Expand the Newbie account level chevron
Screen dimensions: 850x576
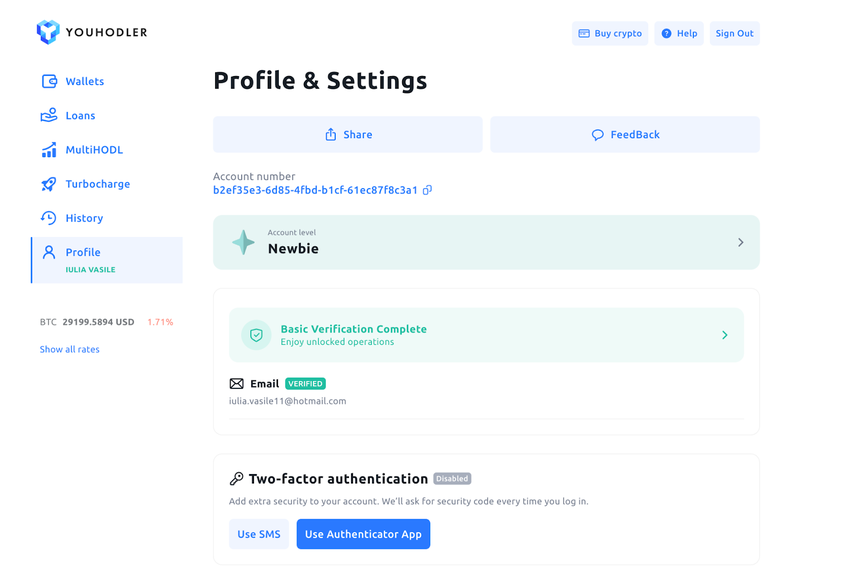(x=740, y=243)
